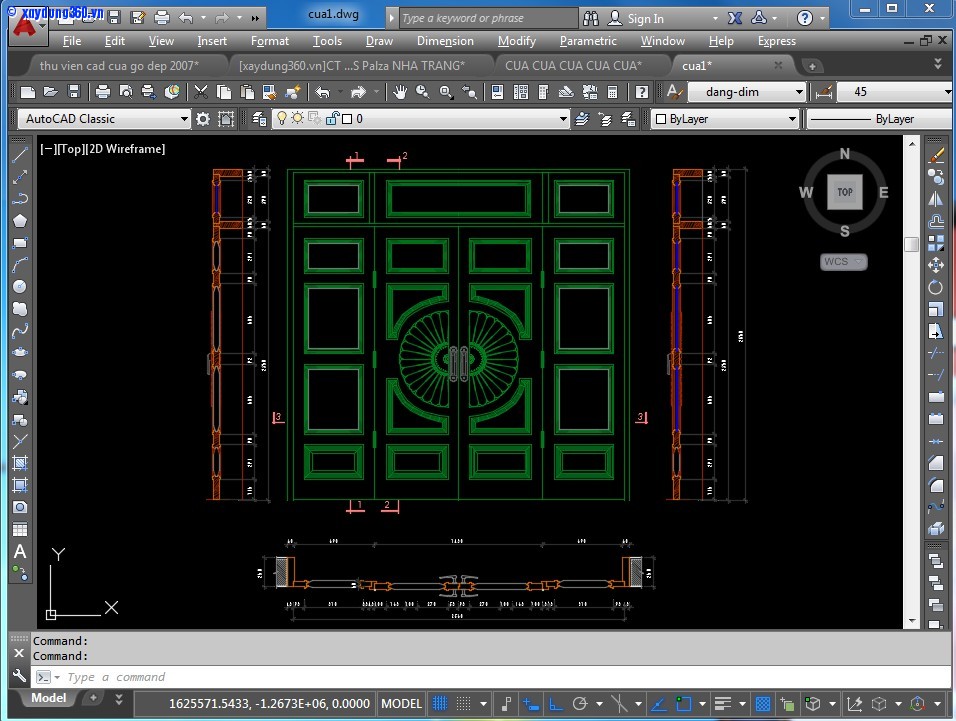956x721 pixels.
Task: Click the layer 0 color swatch
Action: [347, 119]
